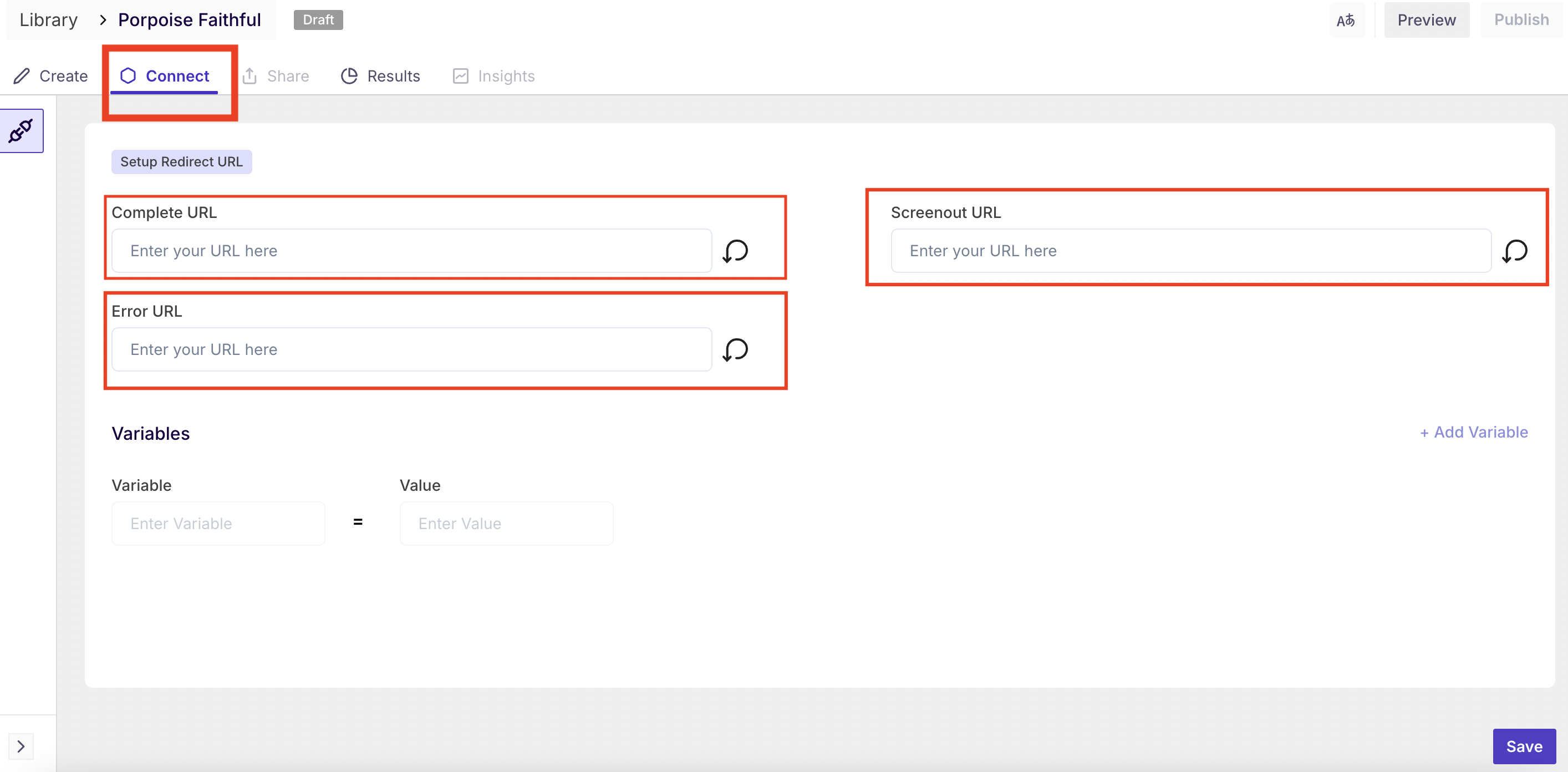Focus the Screenout URL input field
Viewport: 1568px width, 772px height.
pyautogui.click(x=1191, y=251)
